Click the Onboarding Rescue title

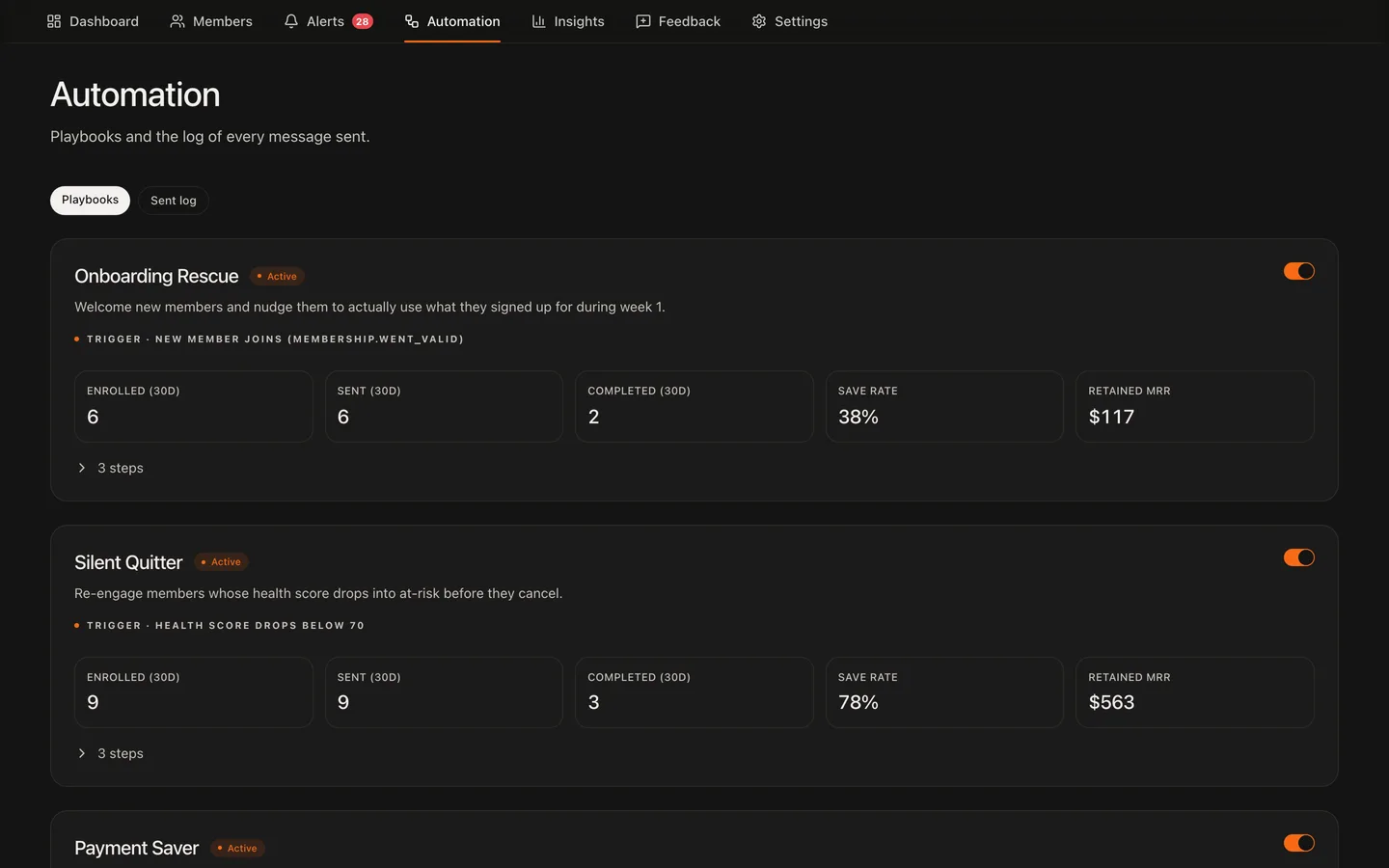click(x=156, y=276)
